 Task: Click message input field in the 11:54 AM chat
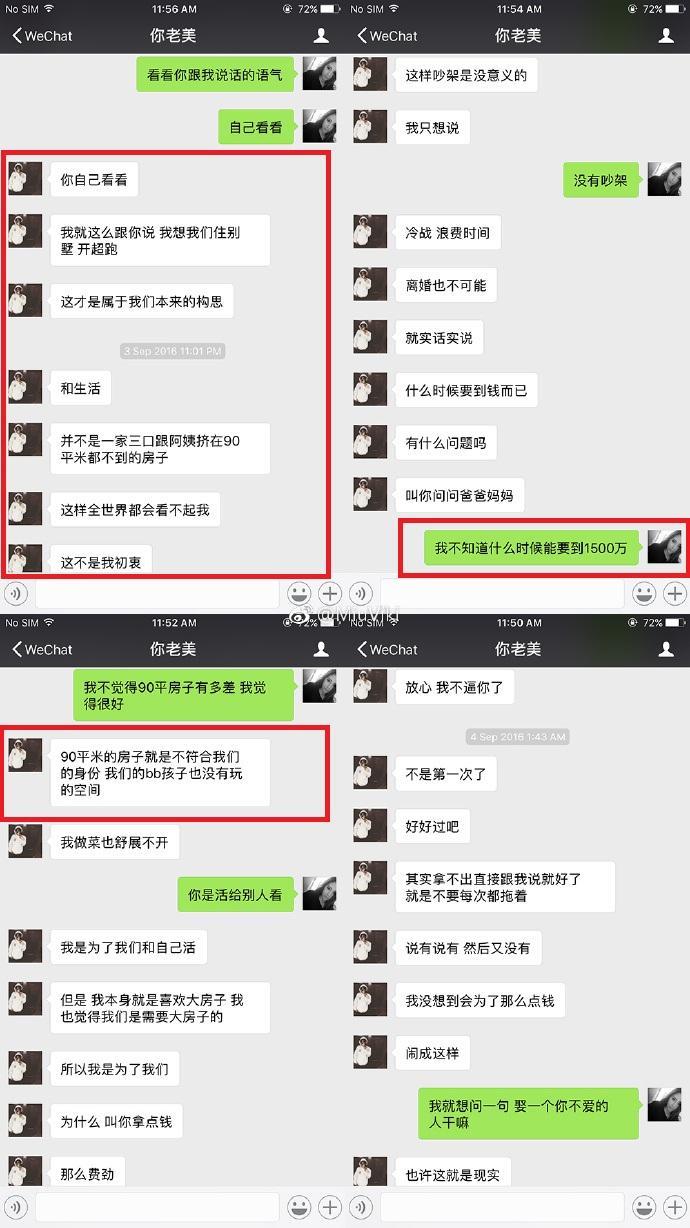point(502,594)
